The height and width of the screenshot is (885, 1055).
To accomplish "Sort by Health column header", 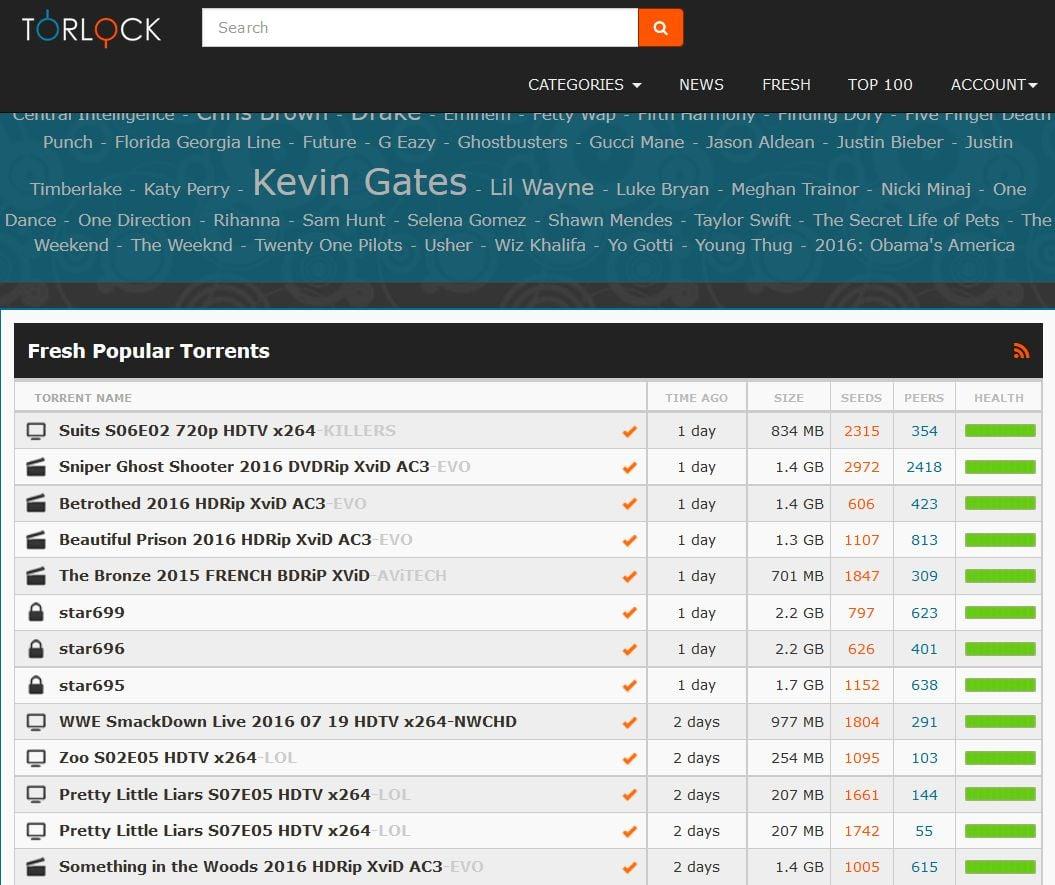I will coord(998,398).
